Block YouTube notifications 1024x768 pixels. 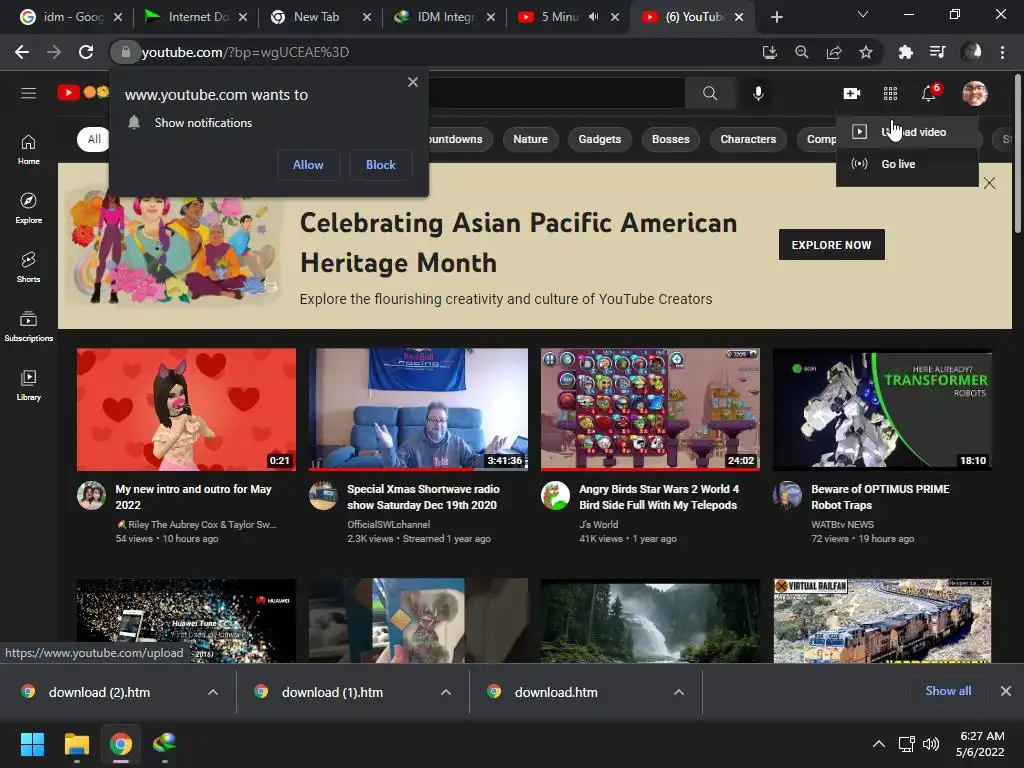(381, 165)
